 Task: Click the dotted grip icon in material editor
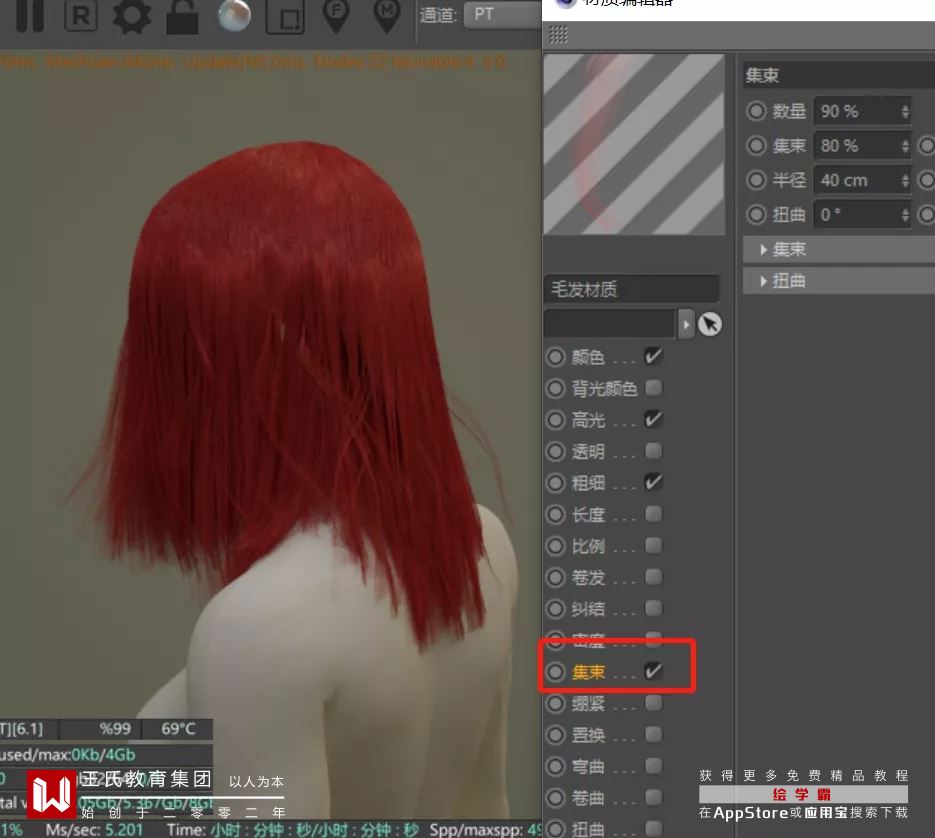point(558,35)
